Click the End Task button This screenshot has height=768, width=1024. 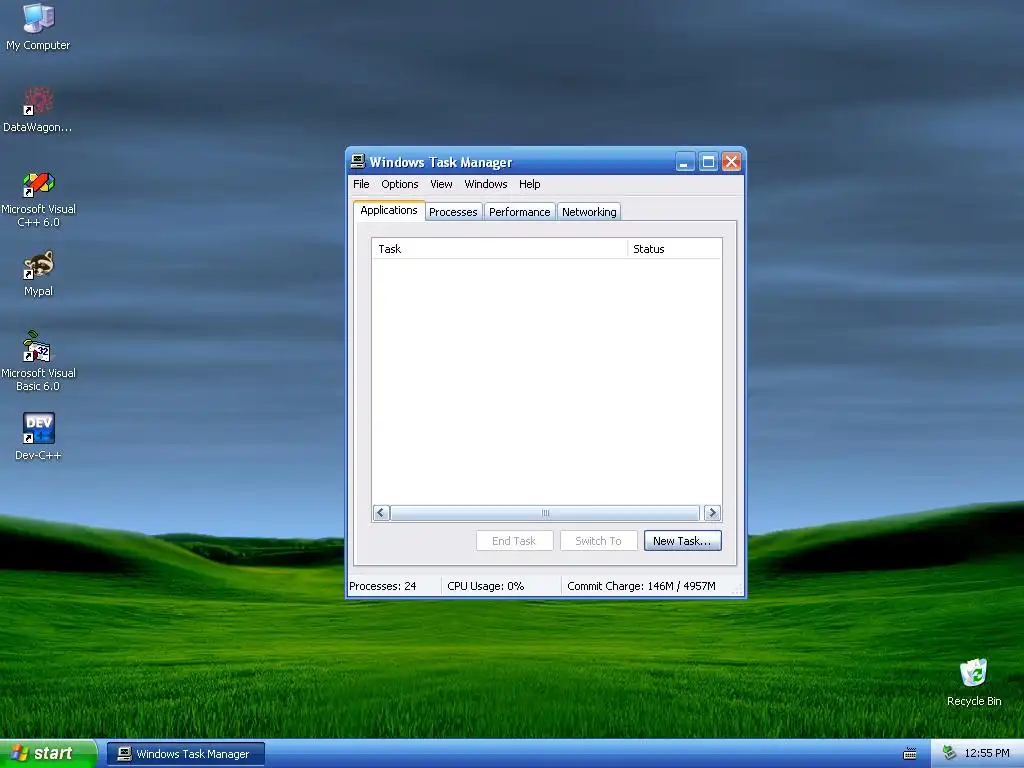(x=515, y=541)
